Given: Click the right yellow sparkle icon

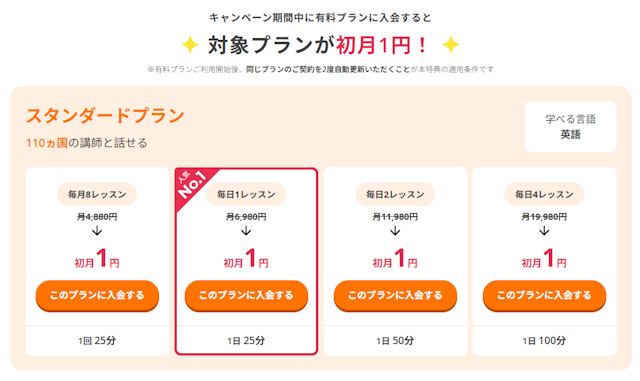Looking at the screenshot, I should click(x=451, y=45).
